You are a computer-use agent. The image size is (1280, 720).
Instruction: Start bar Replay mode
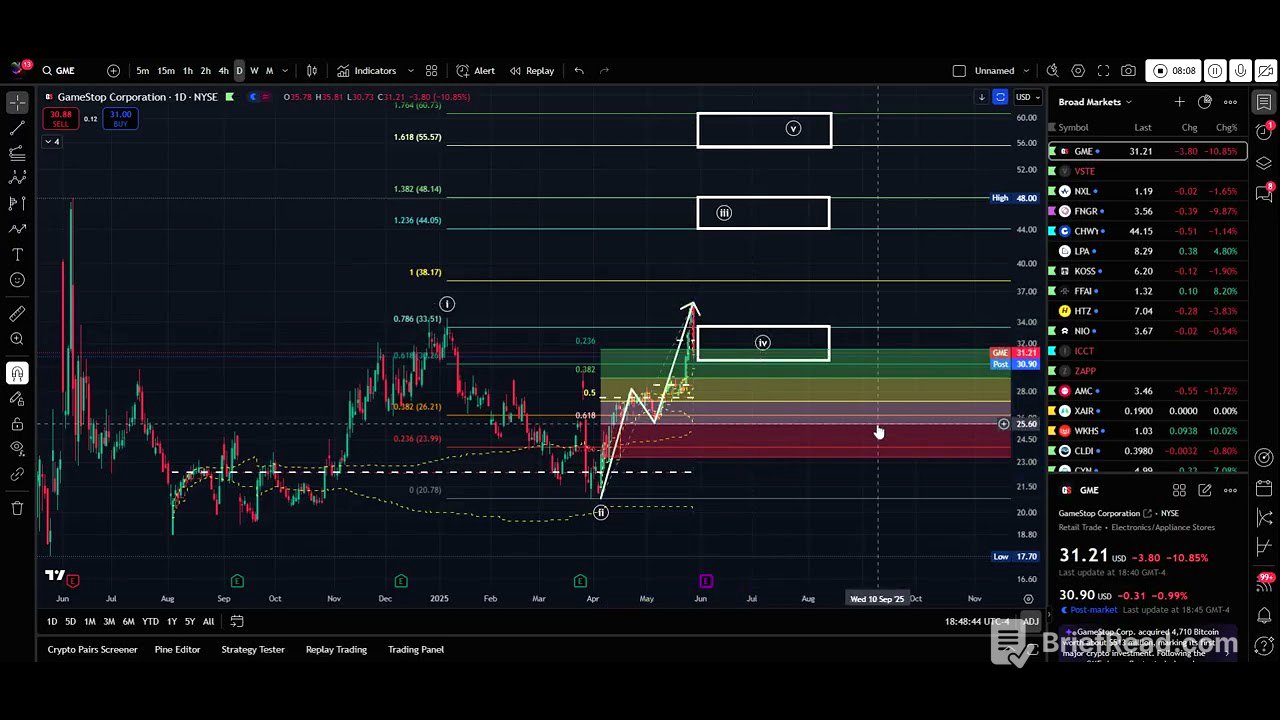532,71
